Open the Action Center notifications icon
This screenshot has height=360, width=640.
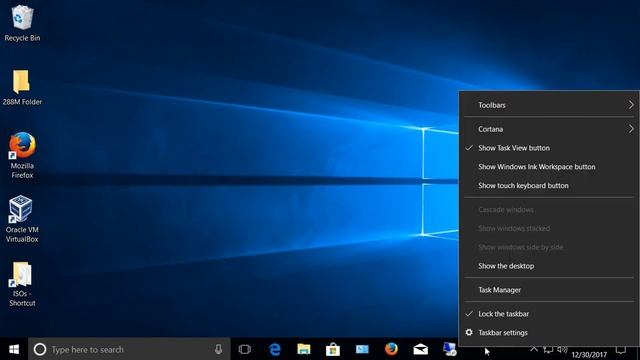click(x=621, y=350)
